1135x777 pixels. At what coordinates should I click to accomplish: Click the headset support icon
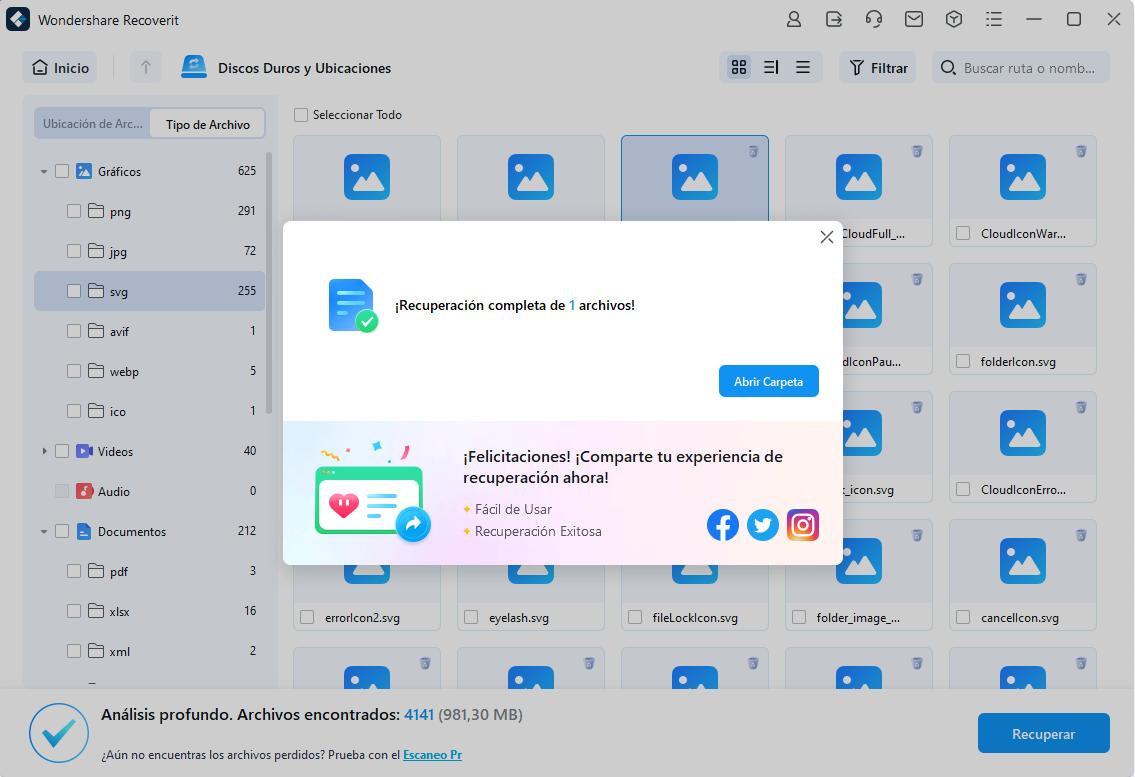(874, 19)
